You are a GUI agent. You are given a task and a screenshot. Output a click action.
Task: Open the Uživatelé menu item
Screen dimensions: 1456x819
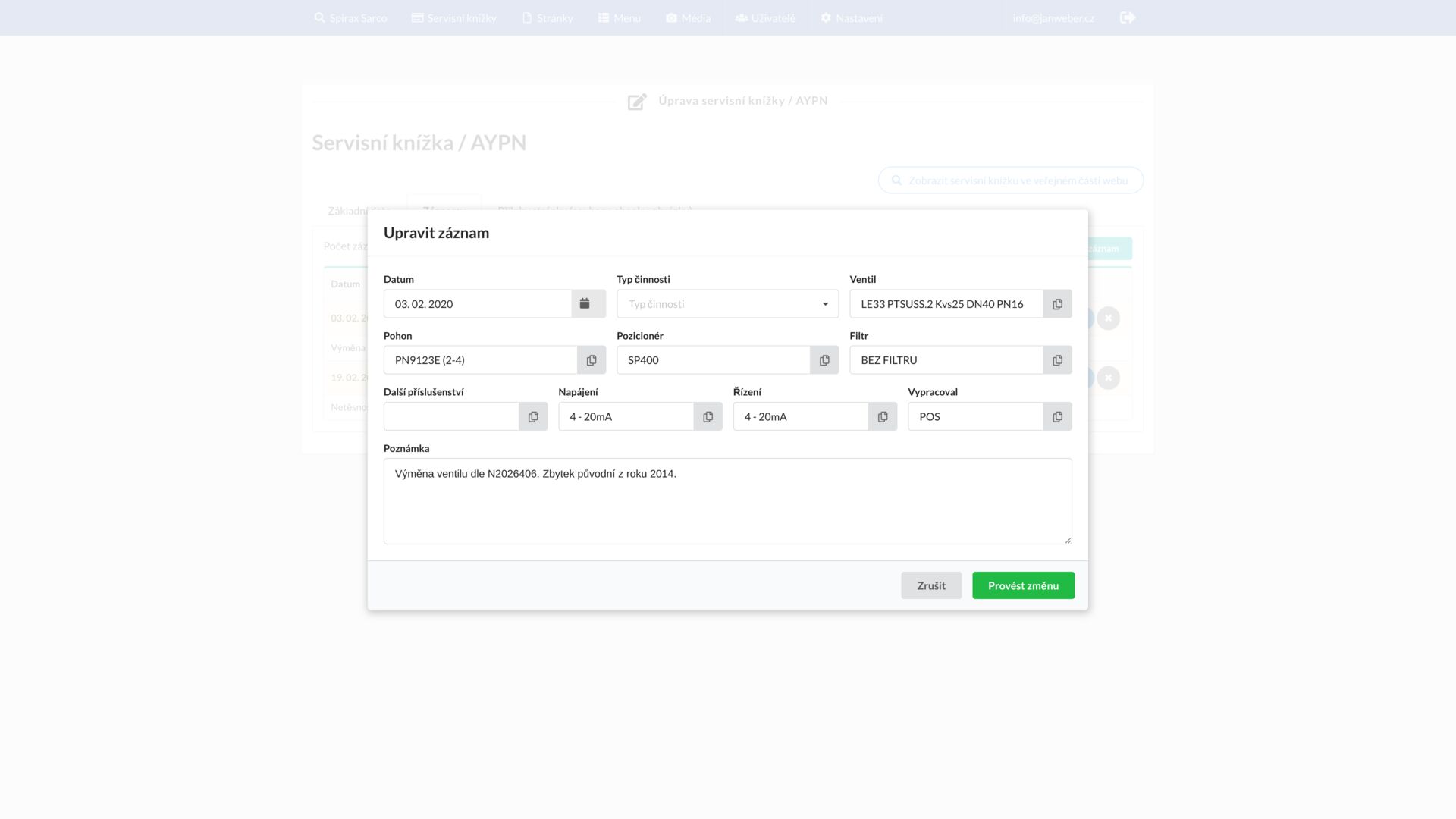coord(764,17)
